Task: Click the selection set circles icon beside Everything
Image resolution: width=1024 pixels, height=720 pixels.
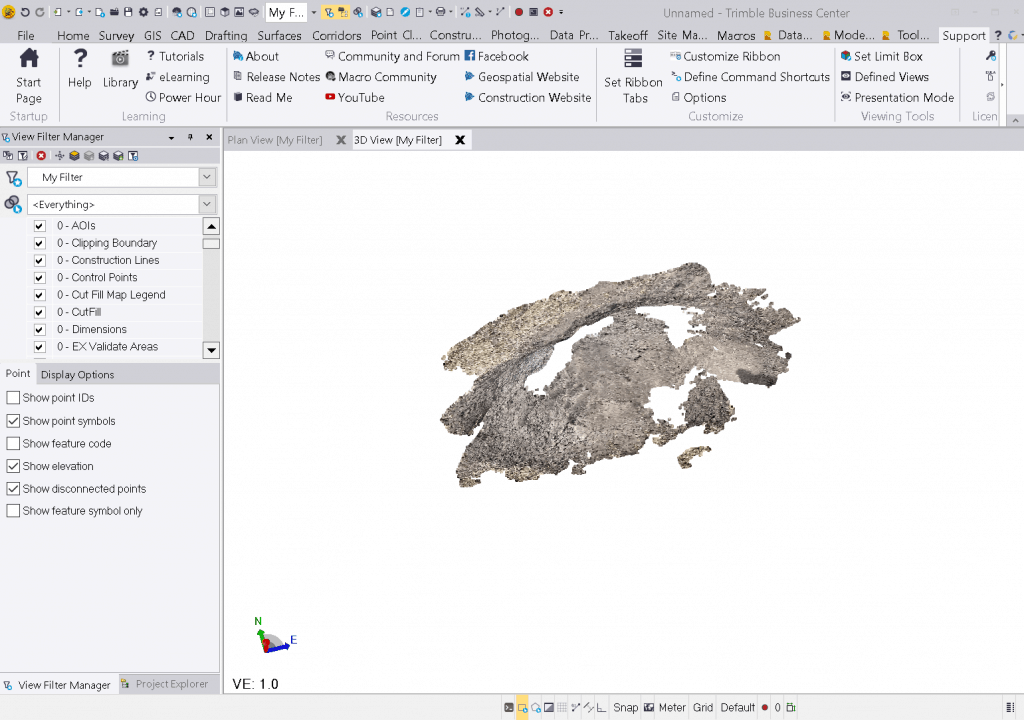Action: (13, 205)
